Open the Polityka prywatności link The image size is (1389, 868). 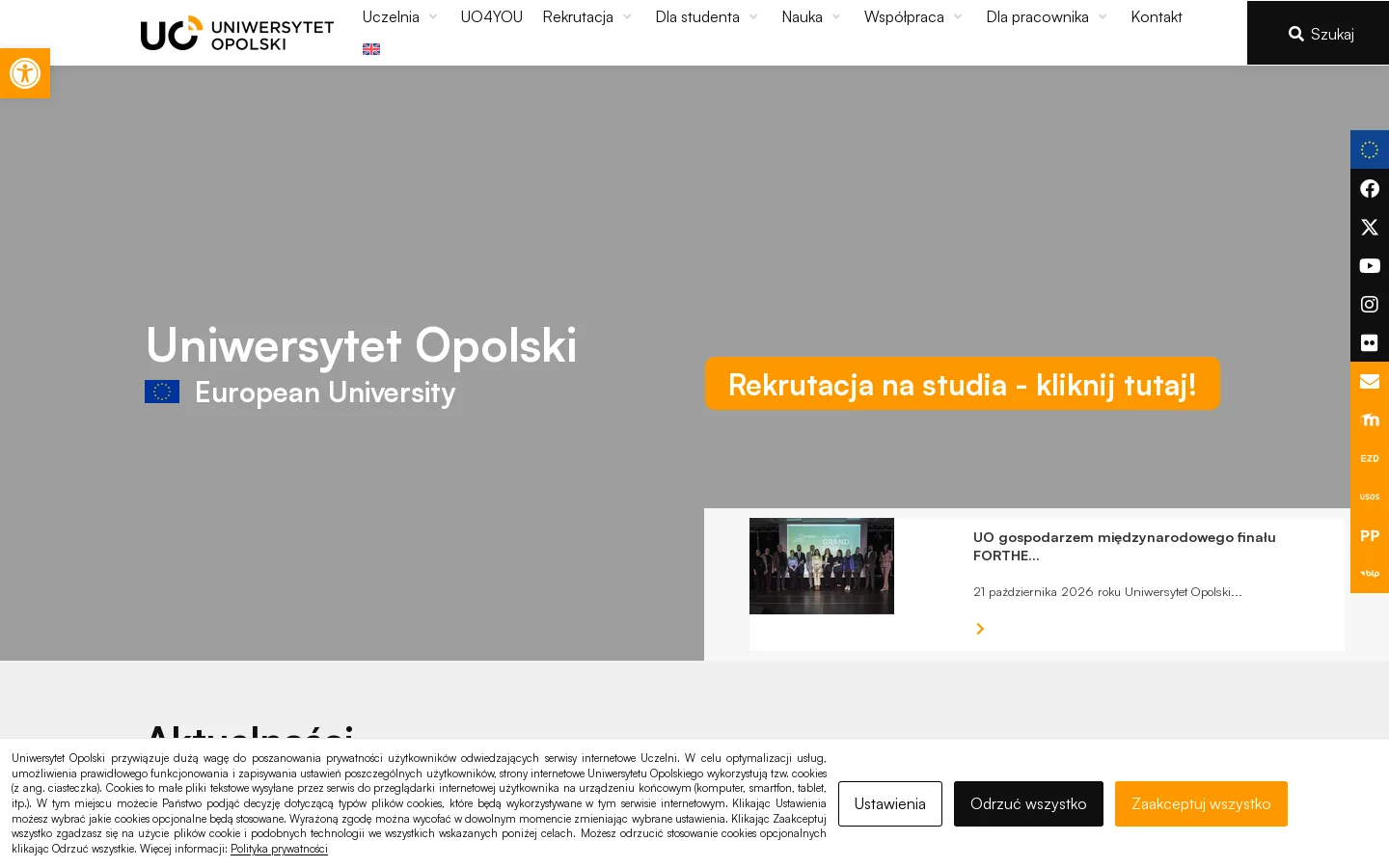279,849
